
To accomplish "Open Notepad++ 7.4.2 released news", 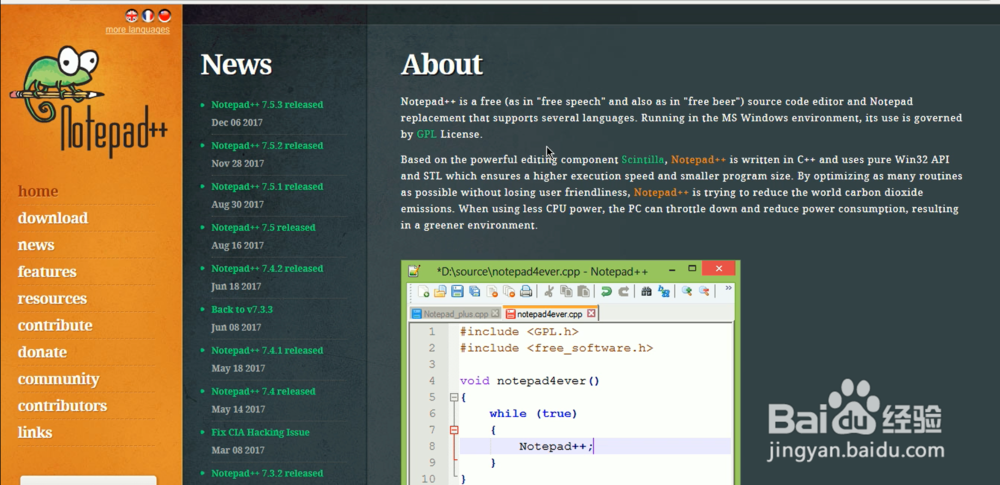I will (267, 268).
